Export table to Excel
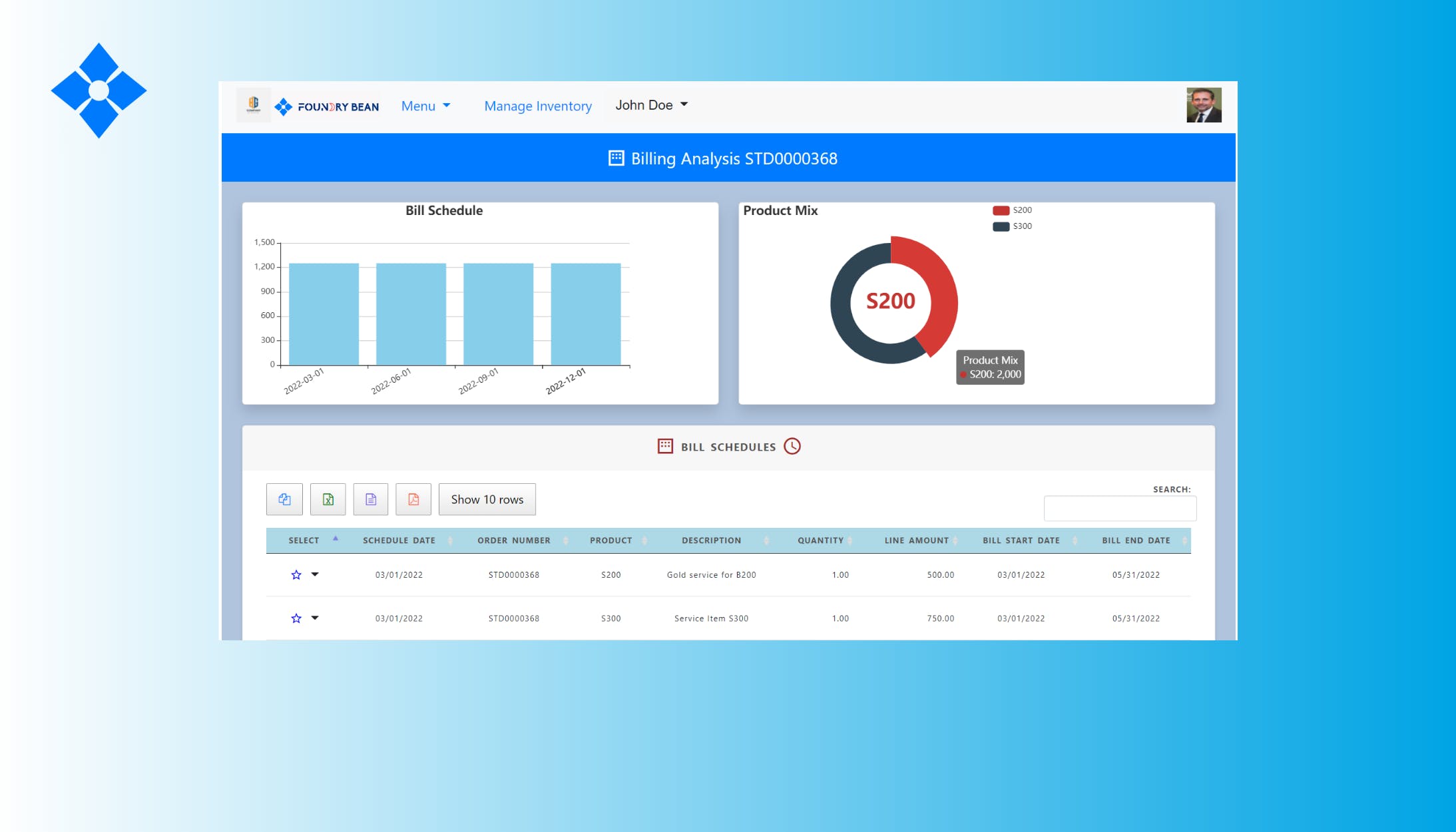This screenshot has height=832, width=1456. (328, 499)
